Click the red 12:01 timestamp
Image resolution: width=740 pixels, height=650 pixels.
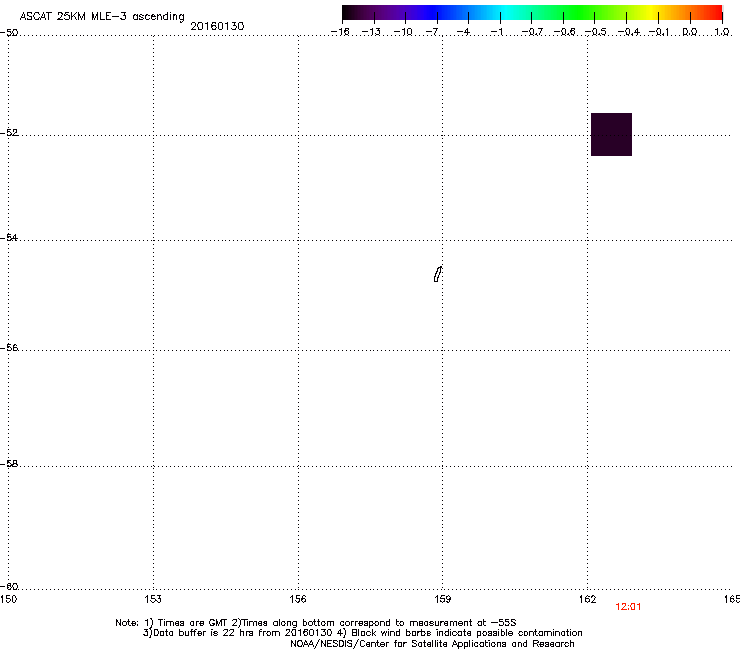tap(628, 607)
